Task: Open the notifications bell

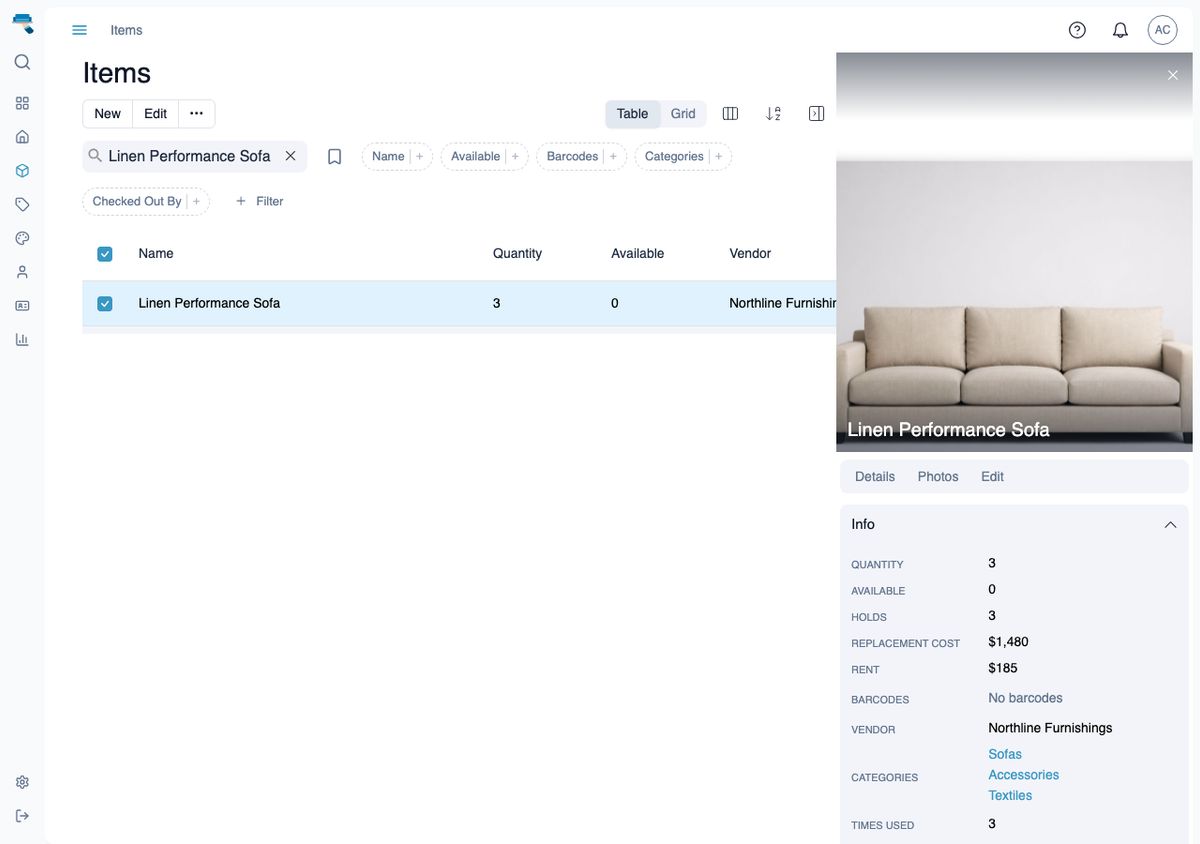Action: coord(1120,30)
